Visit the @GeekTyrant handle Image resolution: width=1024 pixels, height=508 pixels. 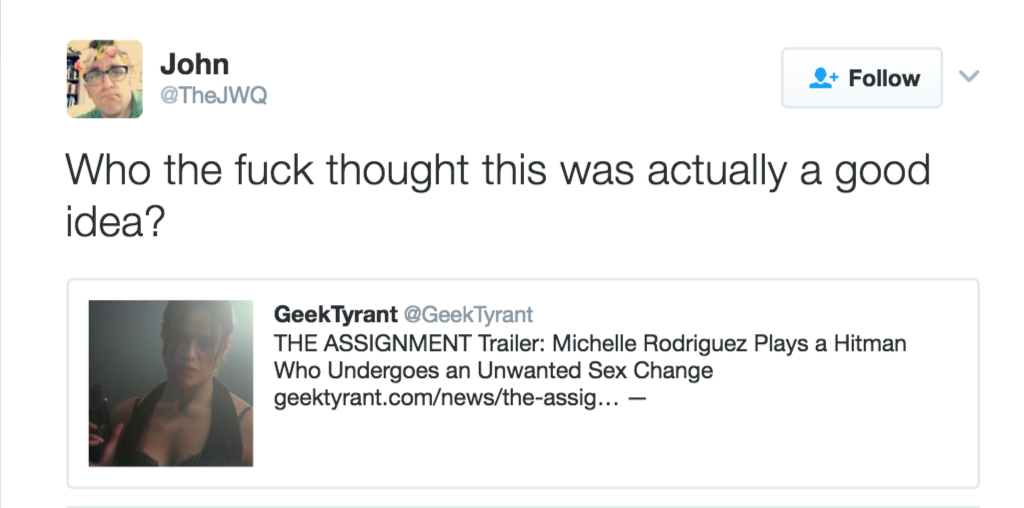(468, 315)
